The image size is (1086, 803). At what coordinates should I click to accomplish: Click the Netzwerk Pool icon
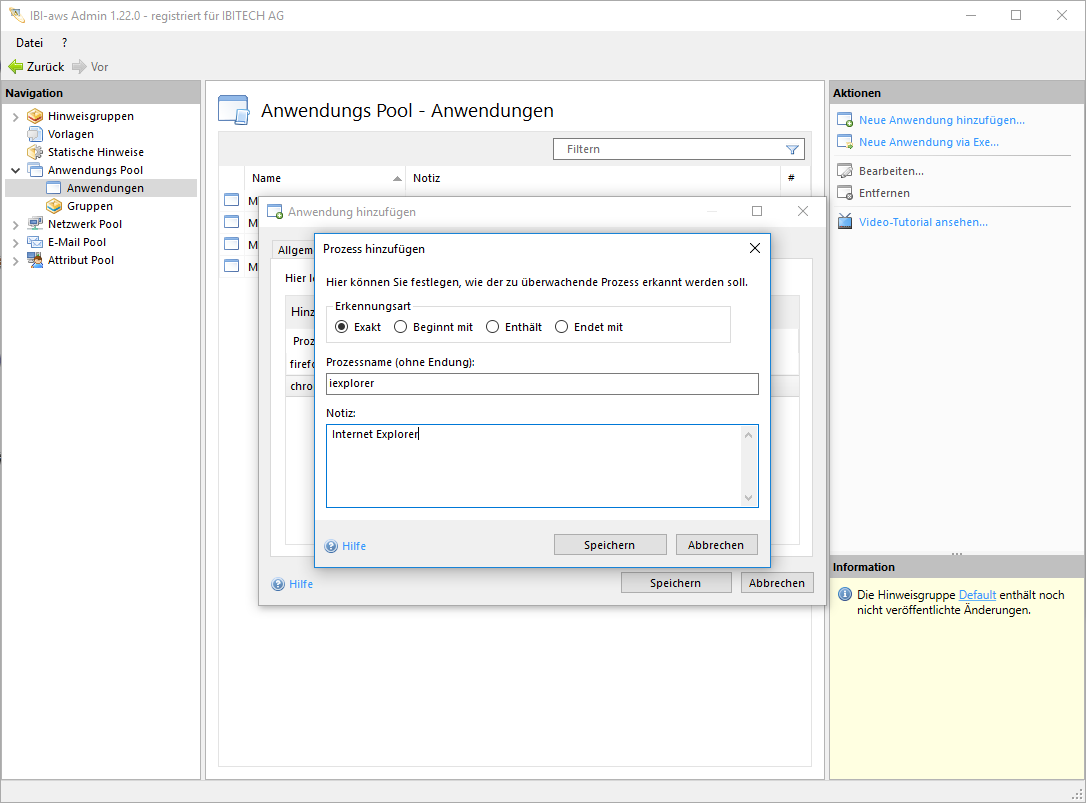coord(36,224)
